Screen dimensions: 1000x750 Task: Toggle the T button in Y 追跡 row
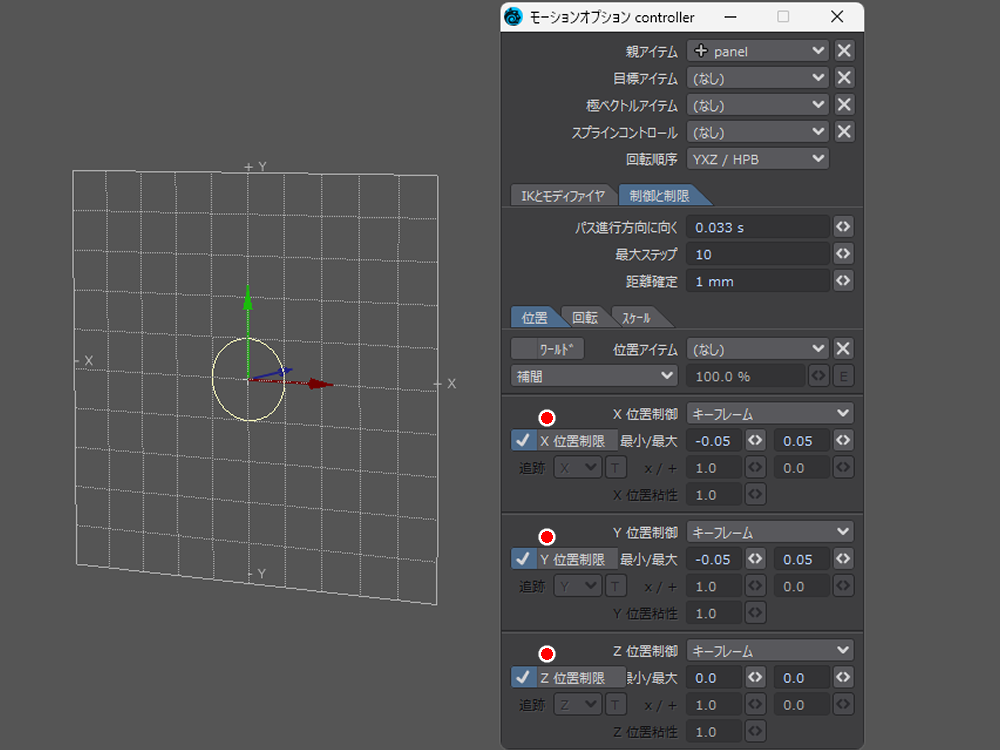point(615,586)
